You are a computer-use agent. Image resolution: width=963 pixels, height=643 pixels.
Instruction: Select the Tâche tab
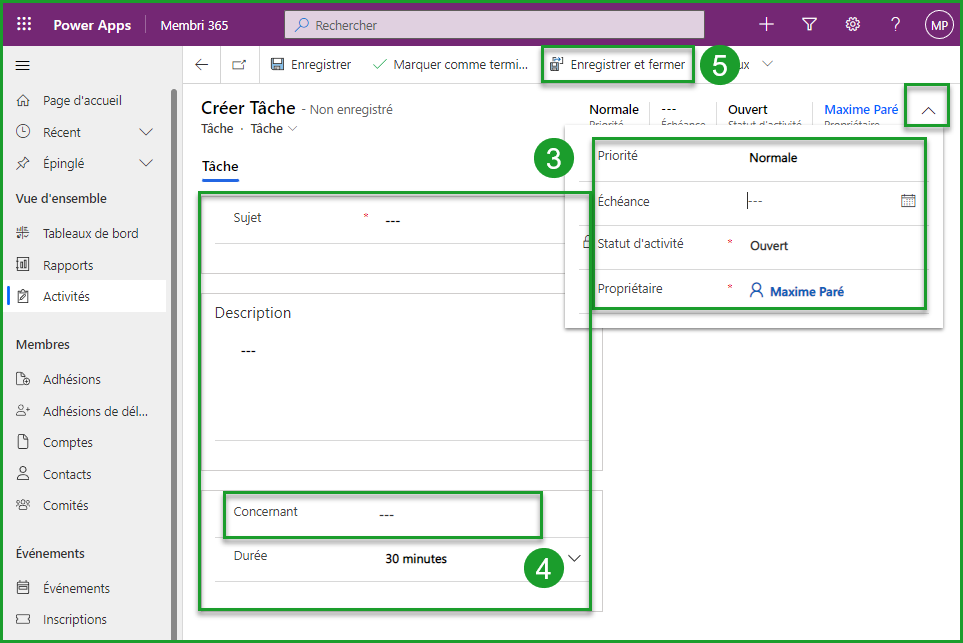tap(220, 166)
